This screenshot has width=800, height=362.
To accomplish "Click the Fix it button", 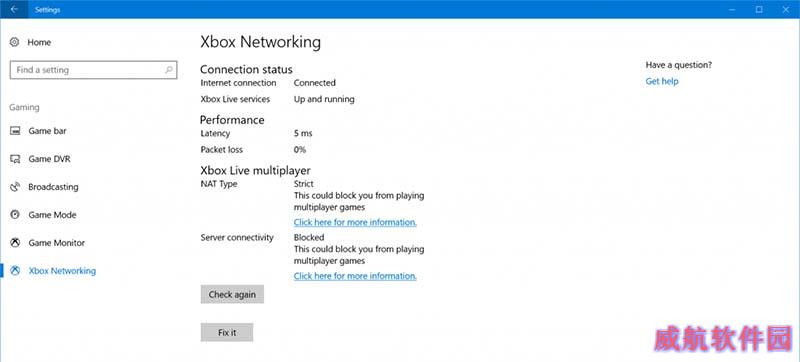I will point(227,332).
